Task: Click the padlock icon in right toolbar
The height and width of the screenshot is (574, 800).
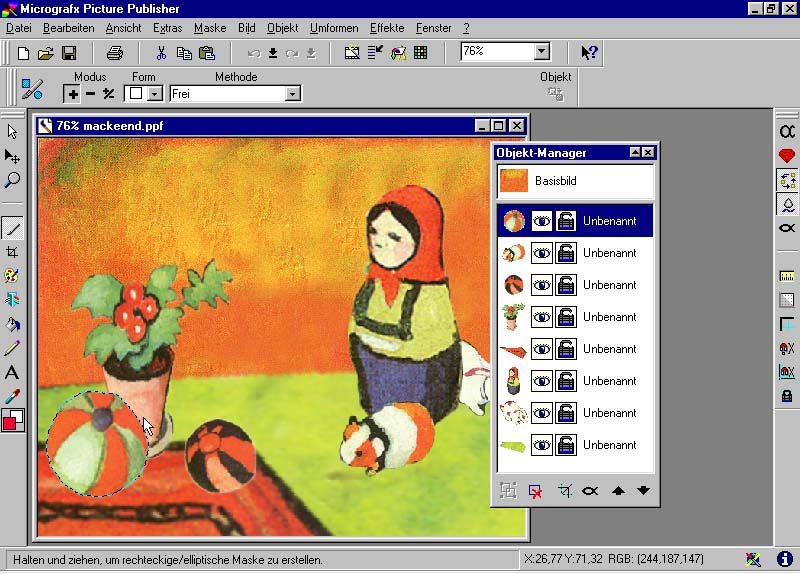Action: (787, 395)
